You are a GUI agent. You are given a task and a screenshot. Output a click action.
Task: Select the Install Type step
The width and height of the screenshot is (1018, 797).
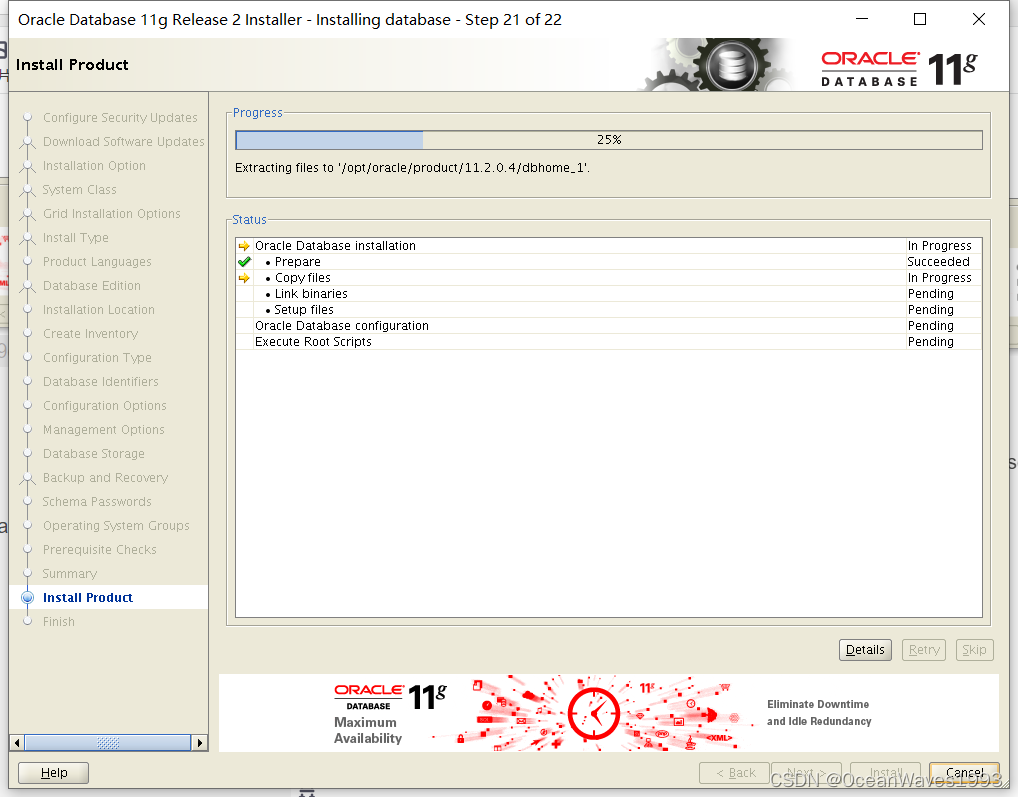tap(75, 238)
